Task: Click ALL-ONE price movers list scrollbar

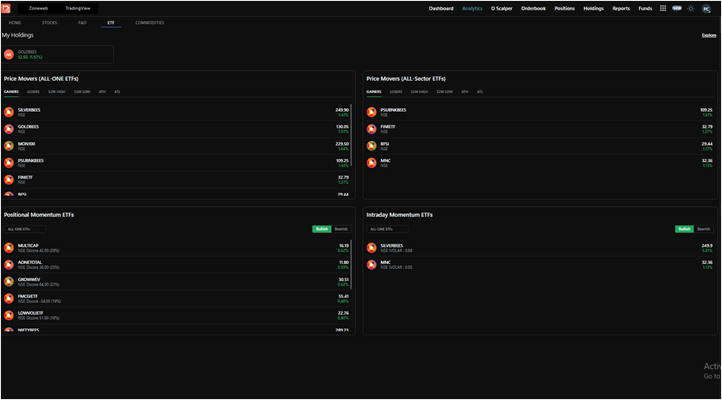Action: 351,135
